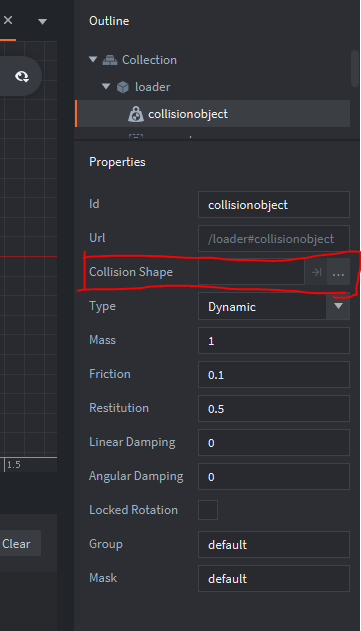Open the Collision Shape browse ellipsis button
361x631 pixels.
[338, 272]
